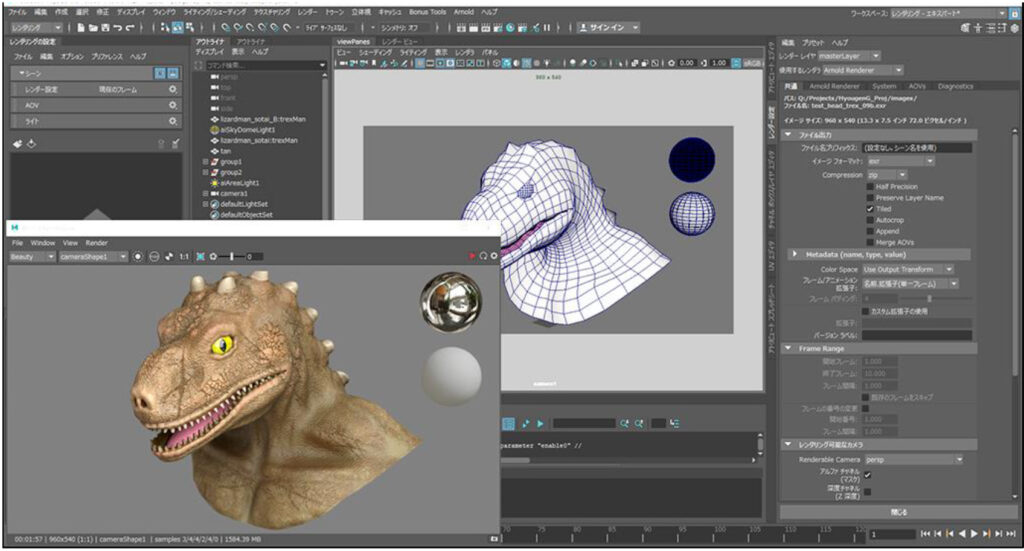The image size is (1024, 551).
Task: Click the timeline play forward button
Action: (x=974, y=534)
